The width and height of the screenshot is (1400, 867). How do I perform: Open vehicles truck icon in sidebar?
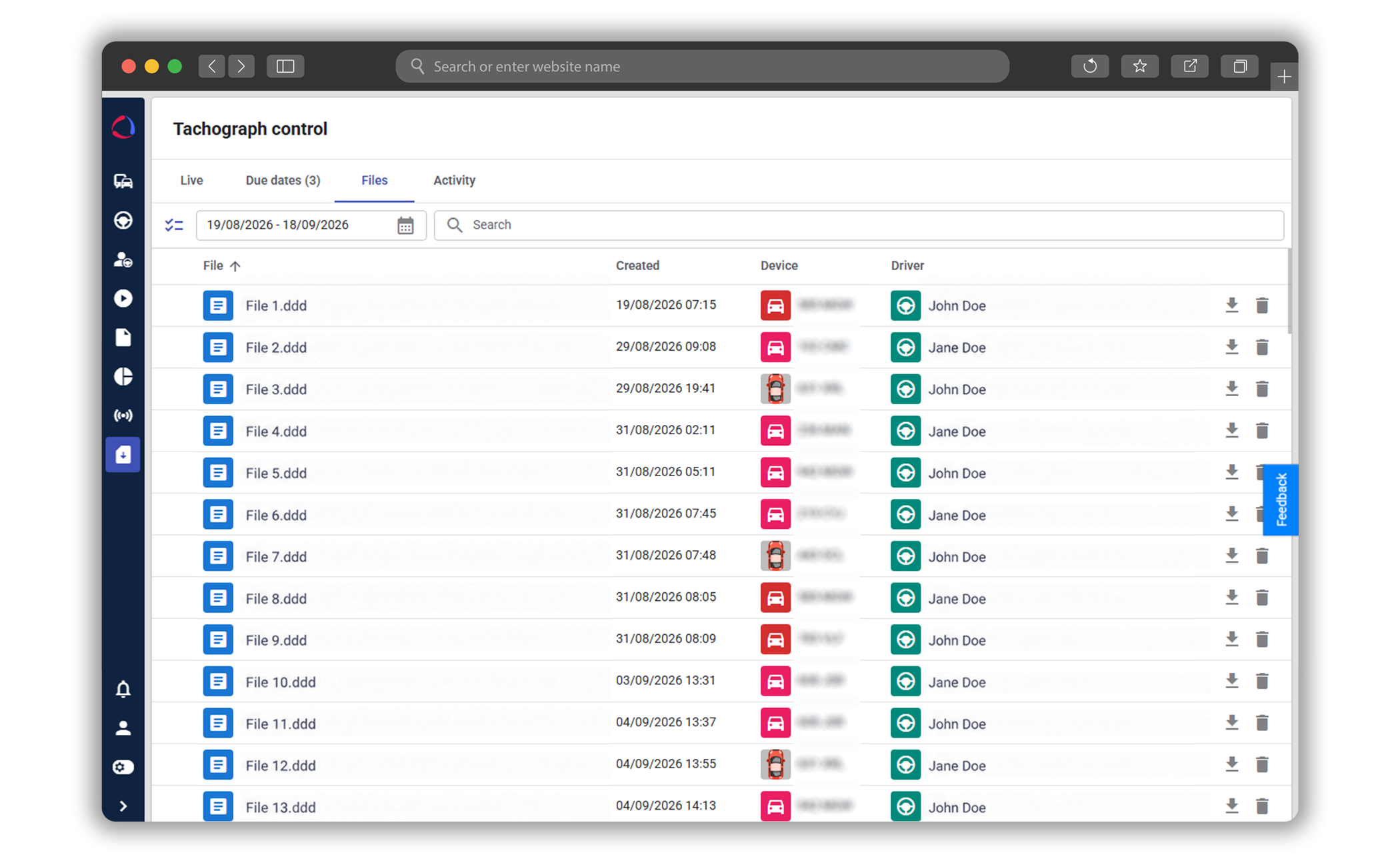point(123,181)
